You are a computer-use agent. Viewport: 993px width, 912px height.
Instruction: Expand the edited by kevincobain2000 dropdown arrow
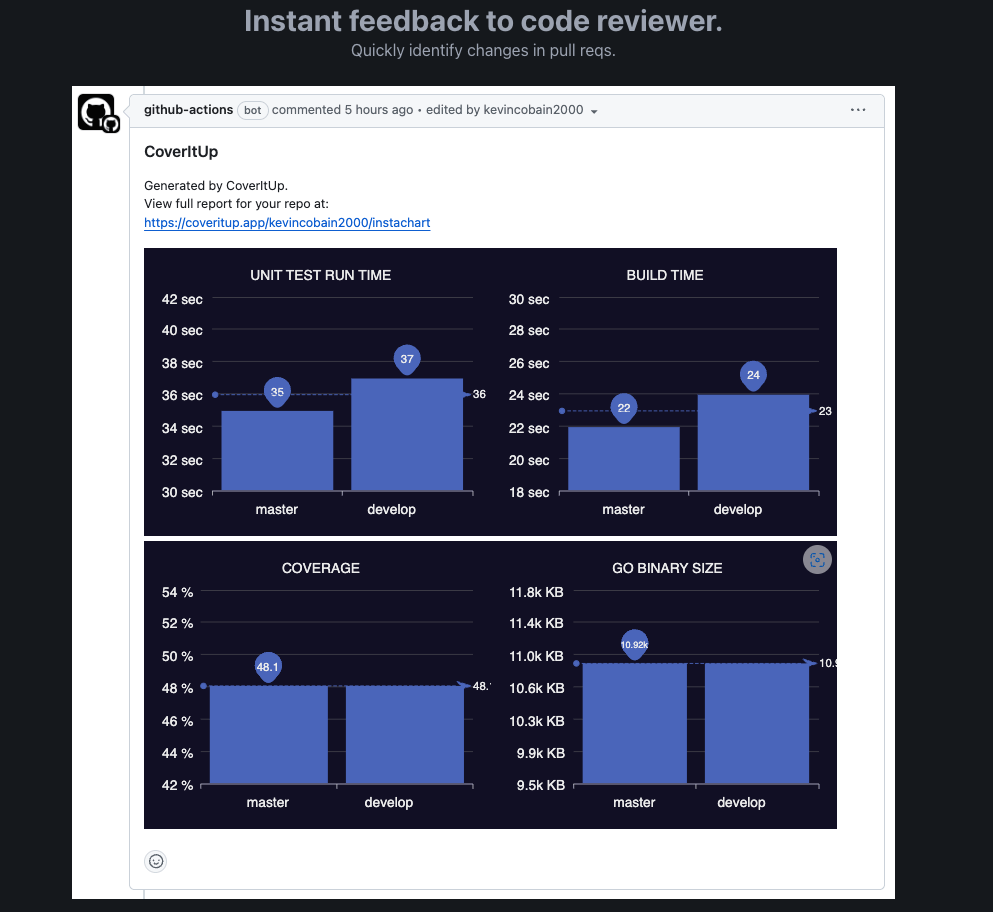click(x=594, y=111)
